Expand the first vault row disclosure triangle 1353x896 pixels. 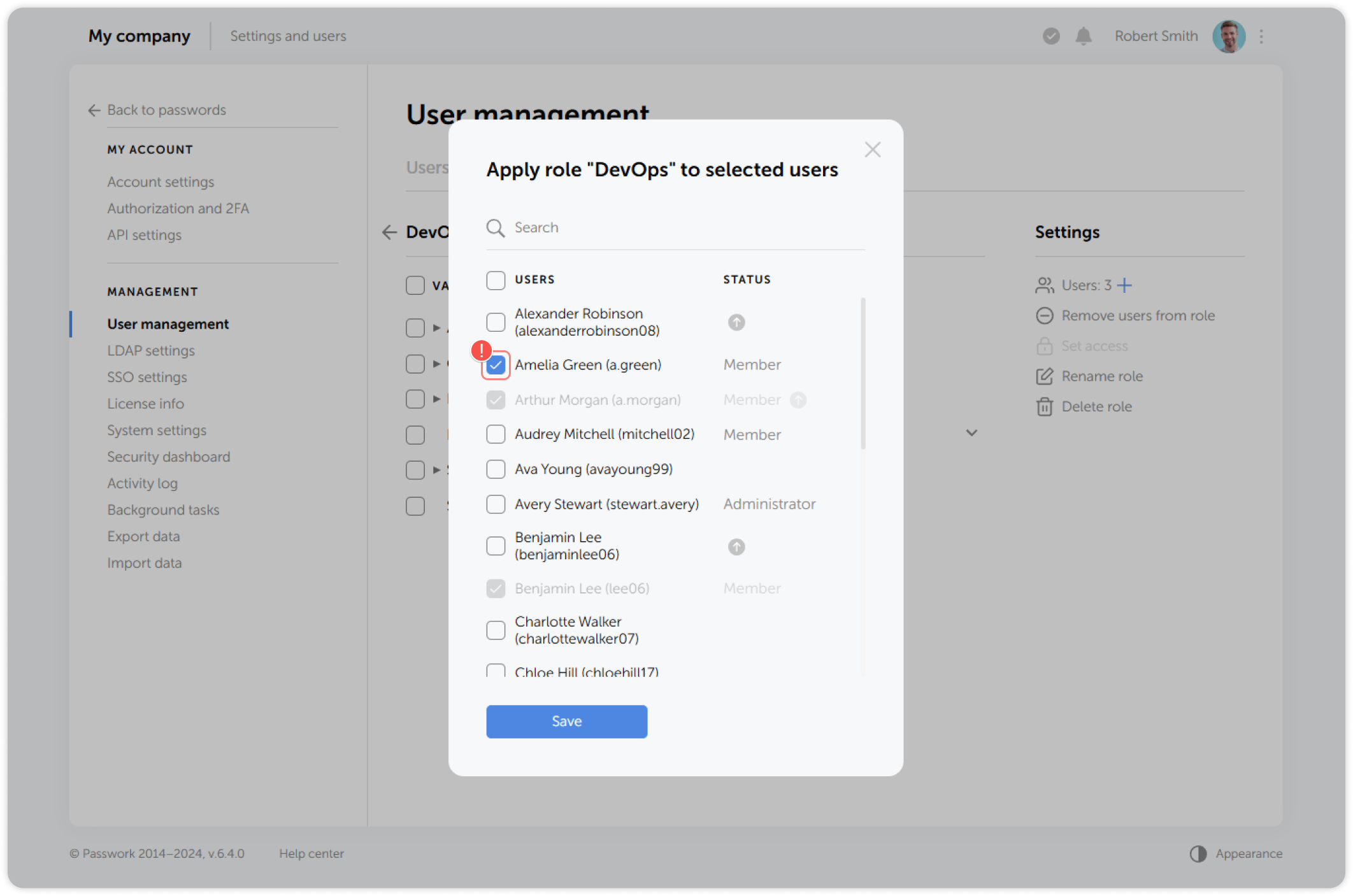point(435,327)
